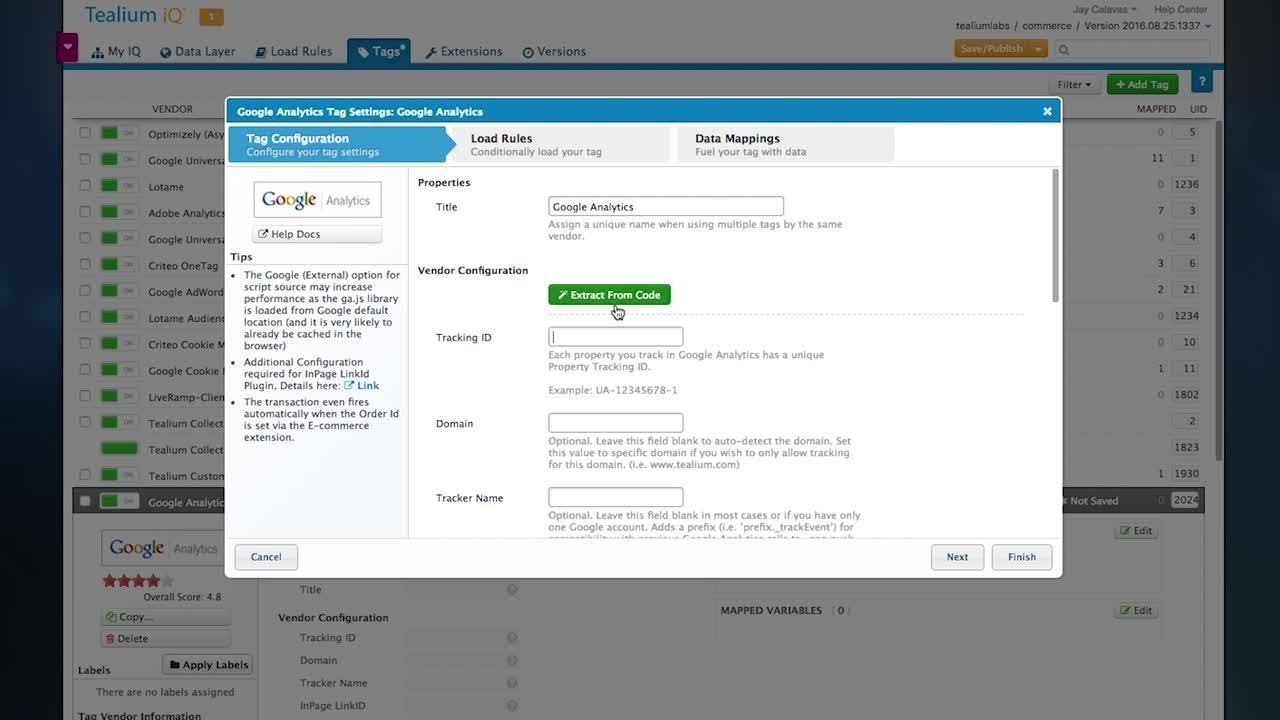Click the Google Analytics logo in dialog

coord(317,200)
